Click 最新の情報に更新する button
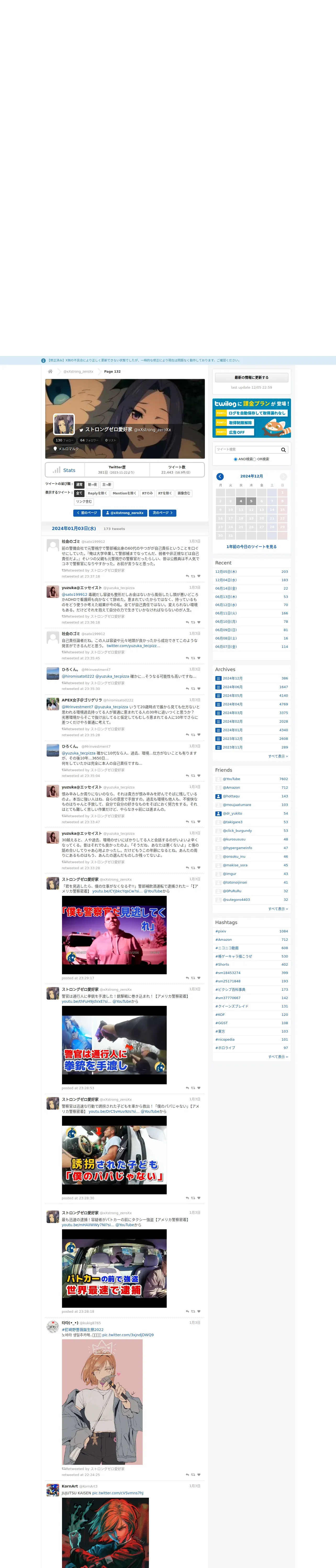336x1568 pixels. [x=251, y=377]
